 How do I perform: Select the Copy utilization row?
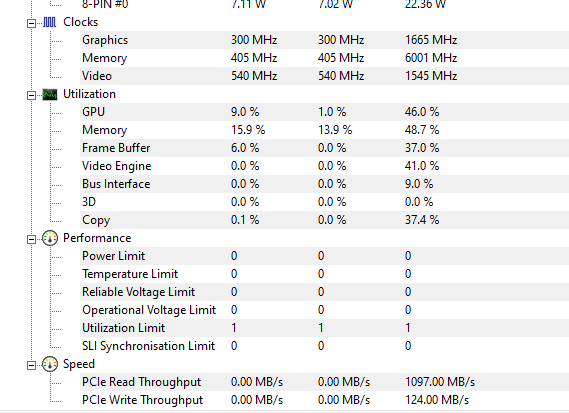324,220
